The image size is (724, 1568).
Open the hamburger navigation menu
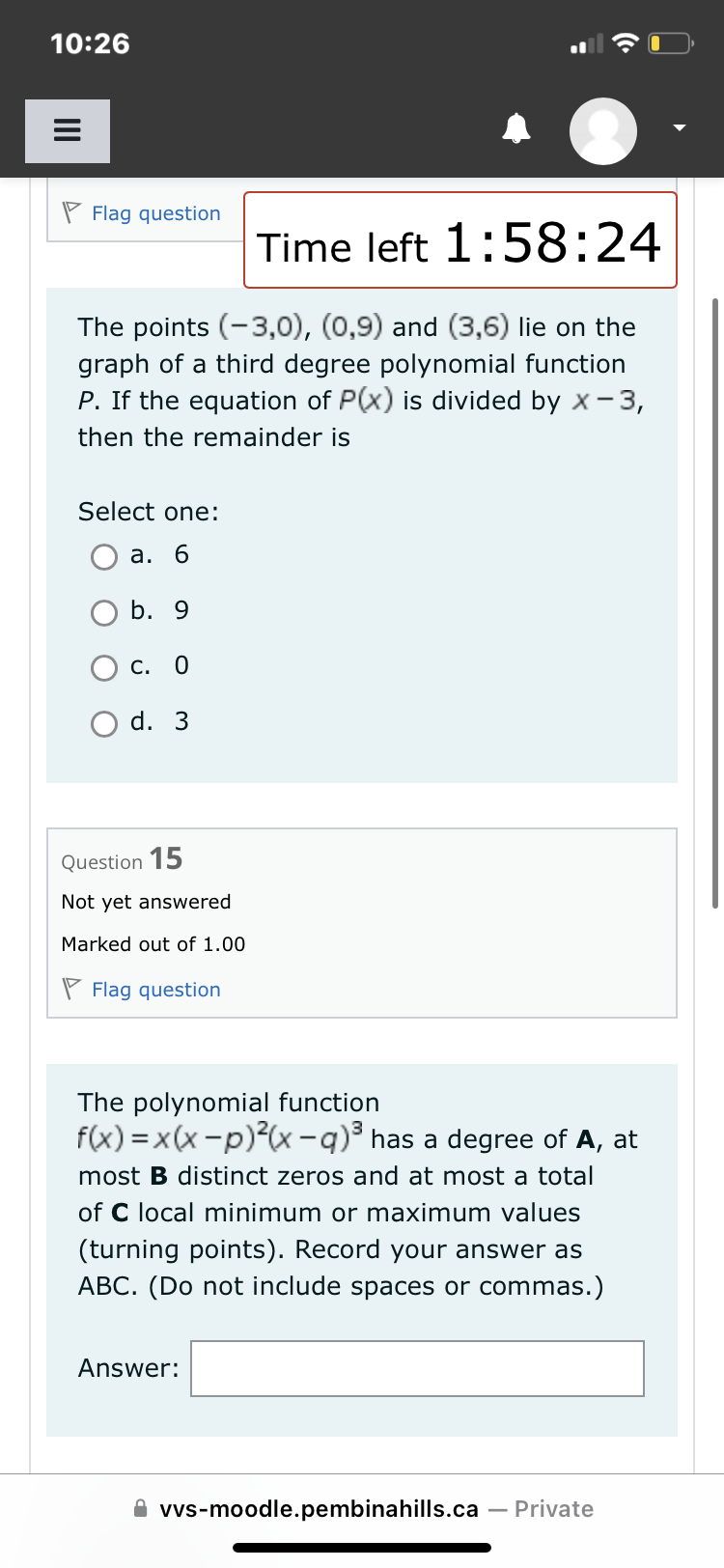(67, 130)
